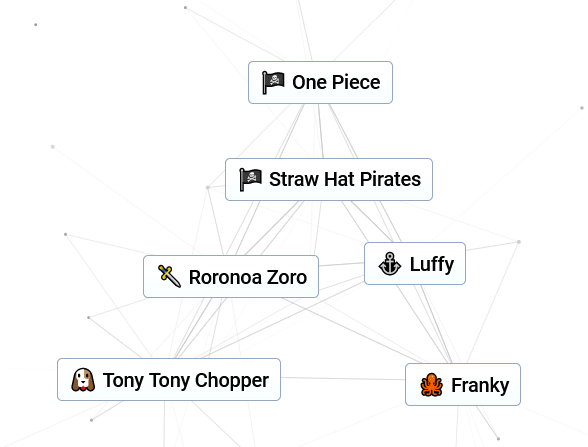The height and width of the screenshot is (447, 588).
Task: Click the dot below Tony Tony Chopper's left corner
Action: pyautogui.click(x=92, y=420)
